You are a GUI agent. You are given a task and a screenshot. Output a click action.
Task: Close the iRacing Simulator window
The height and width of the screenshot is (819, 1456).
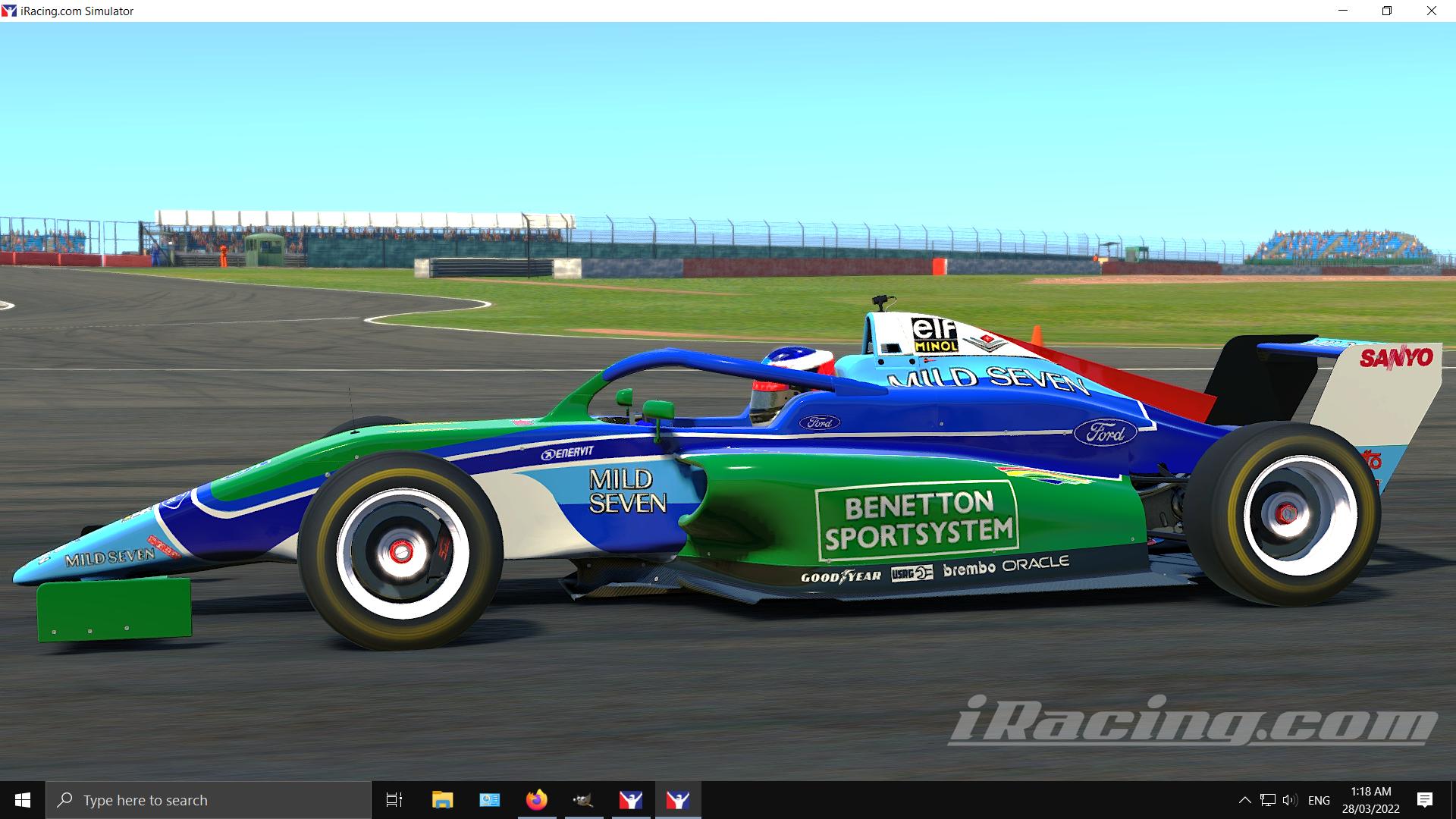[1432, 11]
